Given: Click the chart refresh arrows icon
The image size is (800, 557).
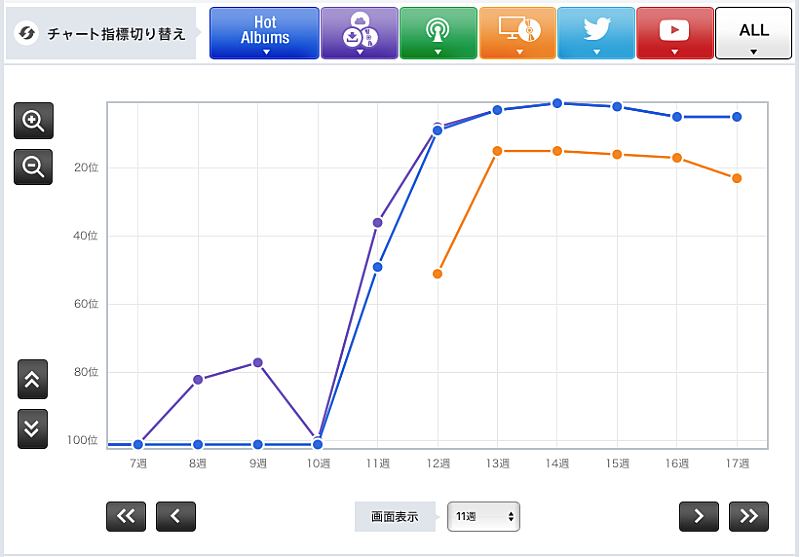Looking at the screenshot, I should pyautogui.click(x=28, y=34).
